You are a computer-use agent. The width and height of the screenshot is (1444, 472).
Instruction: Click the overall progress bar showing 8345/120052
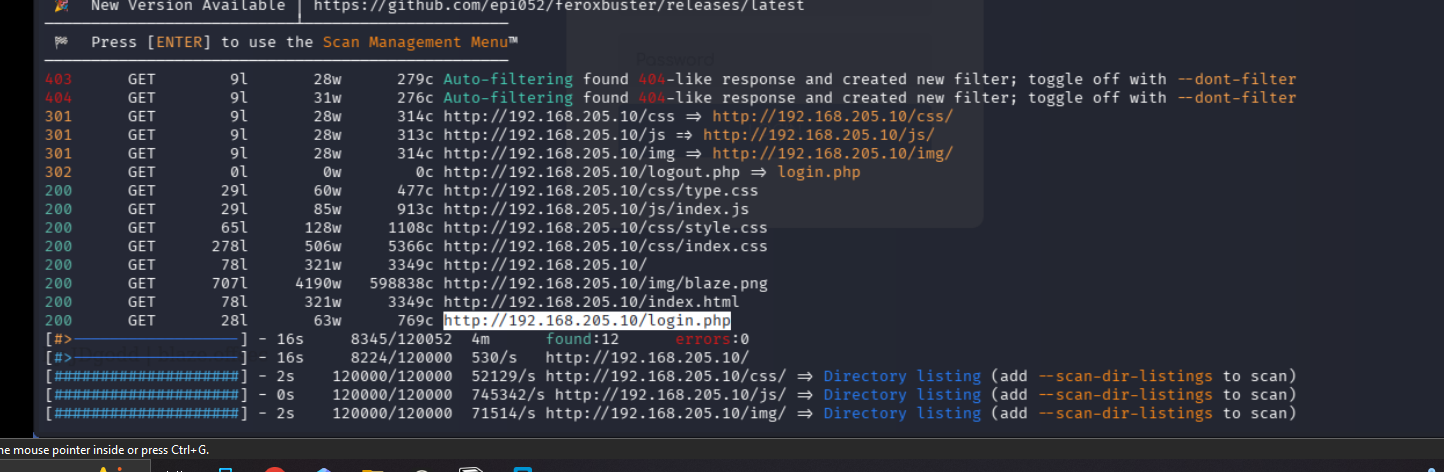pyautogui.click(x=145, y=340)
